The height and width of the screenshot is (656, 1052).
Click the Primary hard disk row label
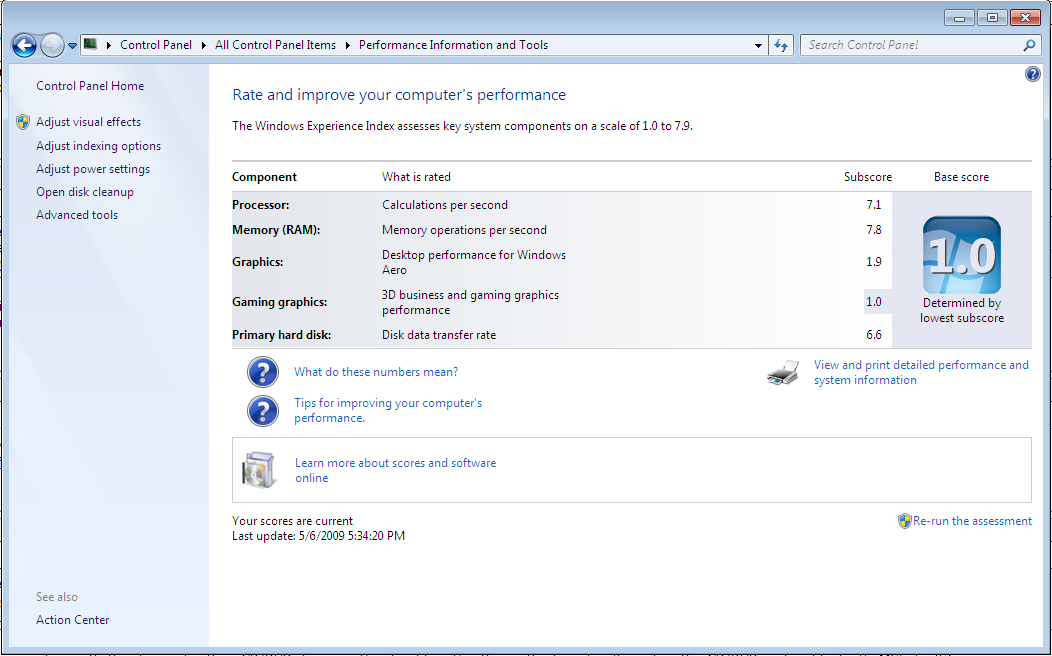click(x=282, y=335)
